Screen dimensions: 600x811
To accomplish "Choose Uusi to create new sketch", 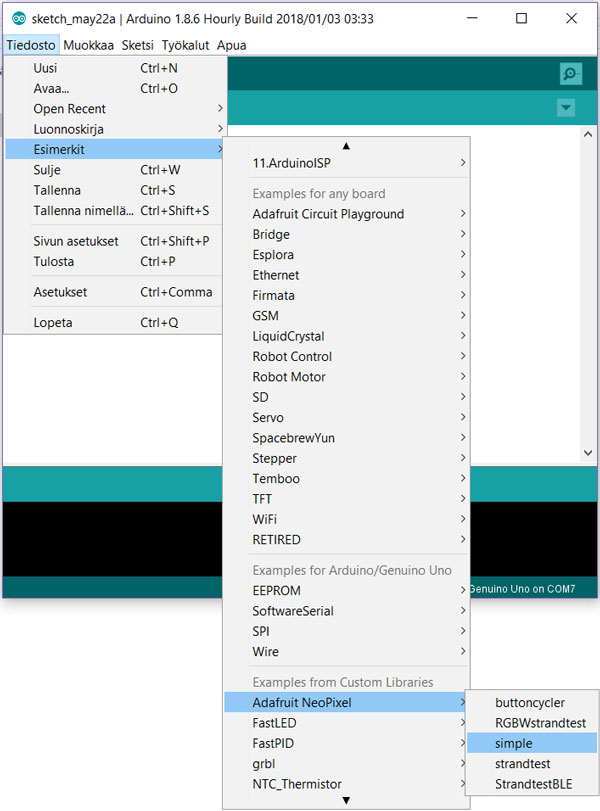I will [114, 68].
